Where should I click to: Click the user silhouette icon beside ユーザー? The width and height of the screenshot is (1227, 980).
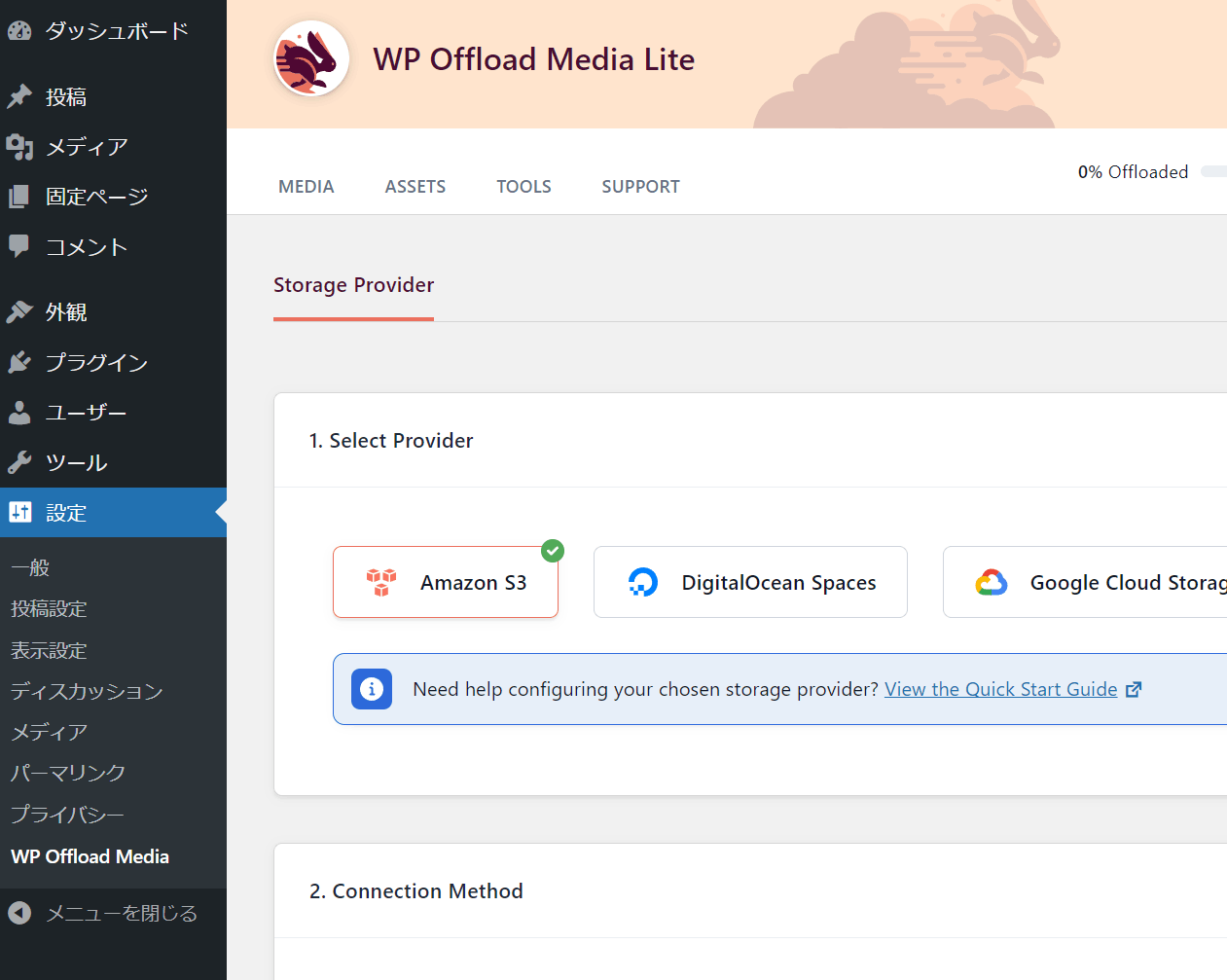[x=19, y=413]
